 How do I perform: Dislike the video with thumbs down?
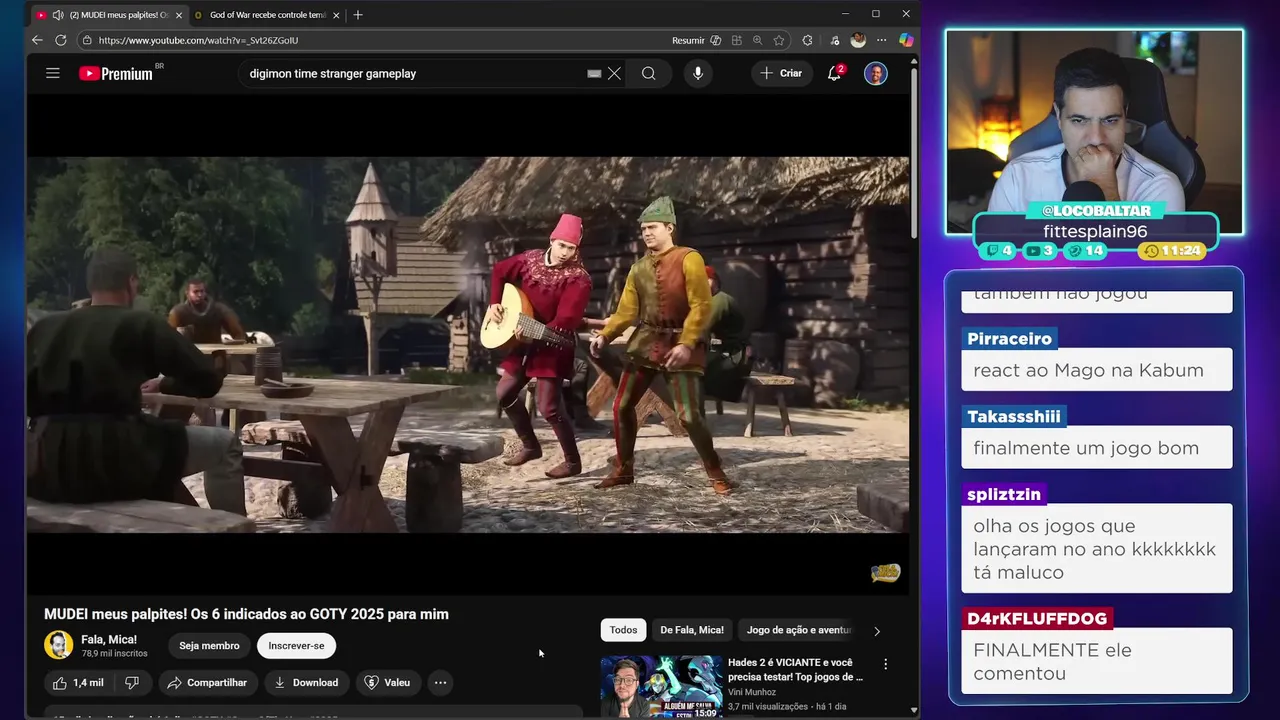click(131, 683)
